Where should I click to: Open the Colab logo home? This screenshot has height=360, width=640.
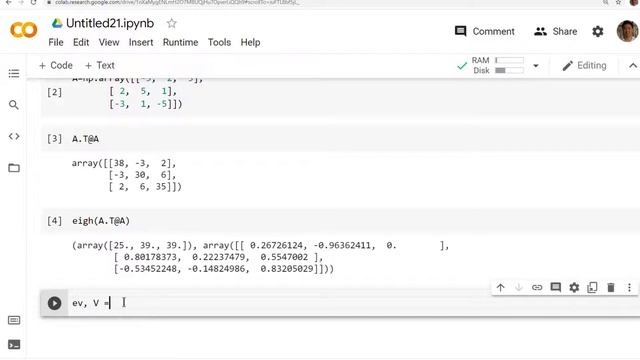coord(23,30)
